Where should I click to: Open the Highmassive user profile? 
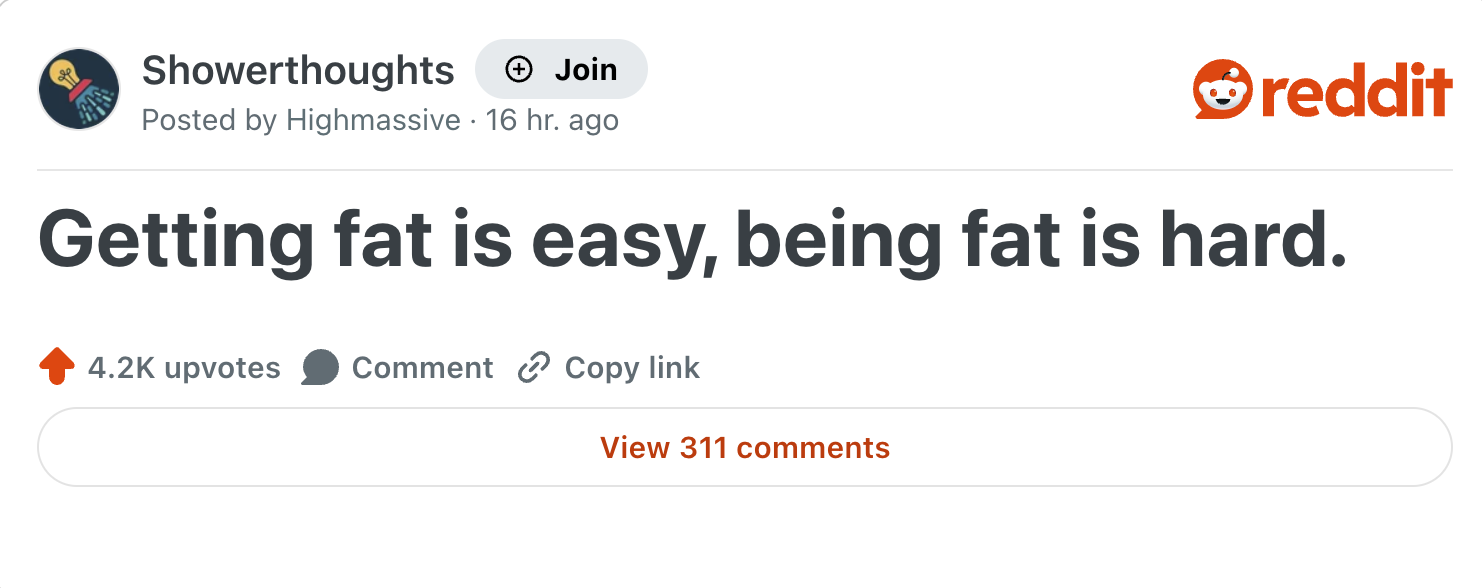pos(373,121)
